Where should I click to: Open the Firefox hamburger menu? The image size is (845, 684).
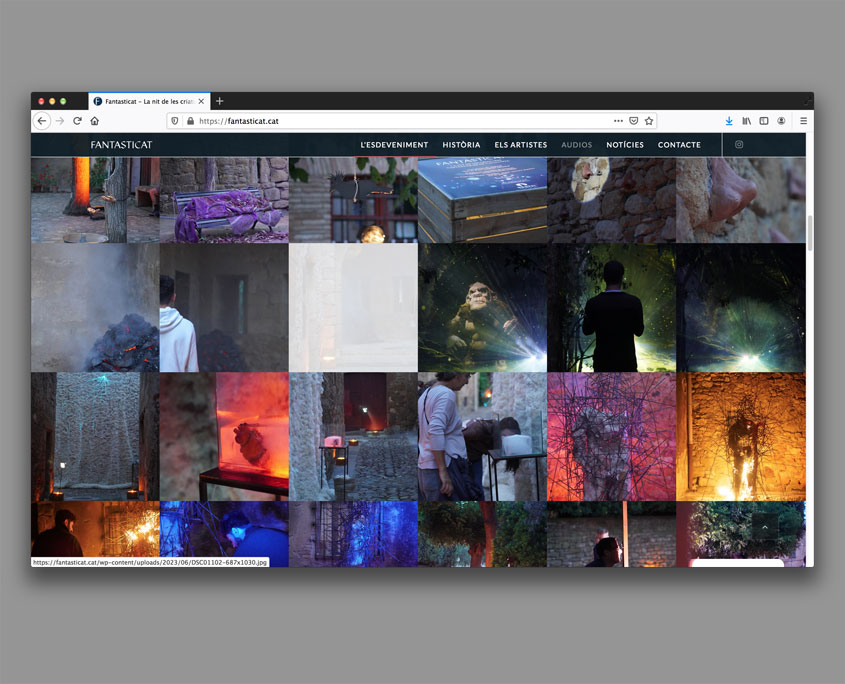click(x=802, y=121)
